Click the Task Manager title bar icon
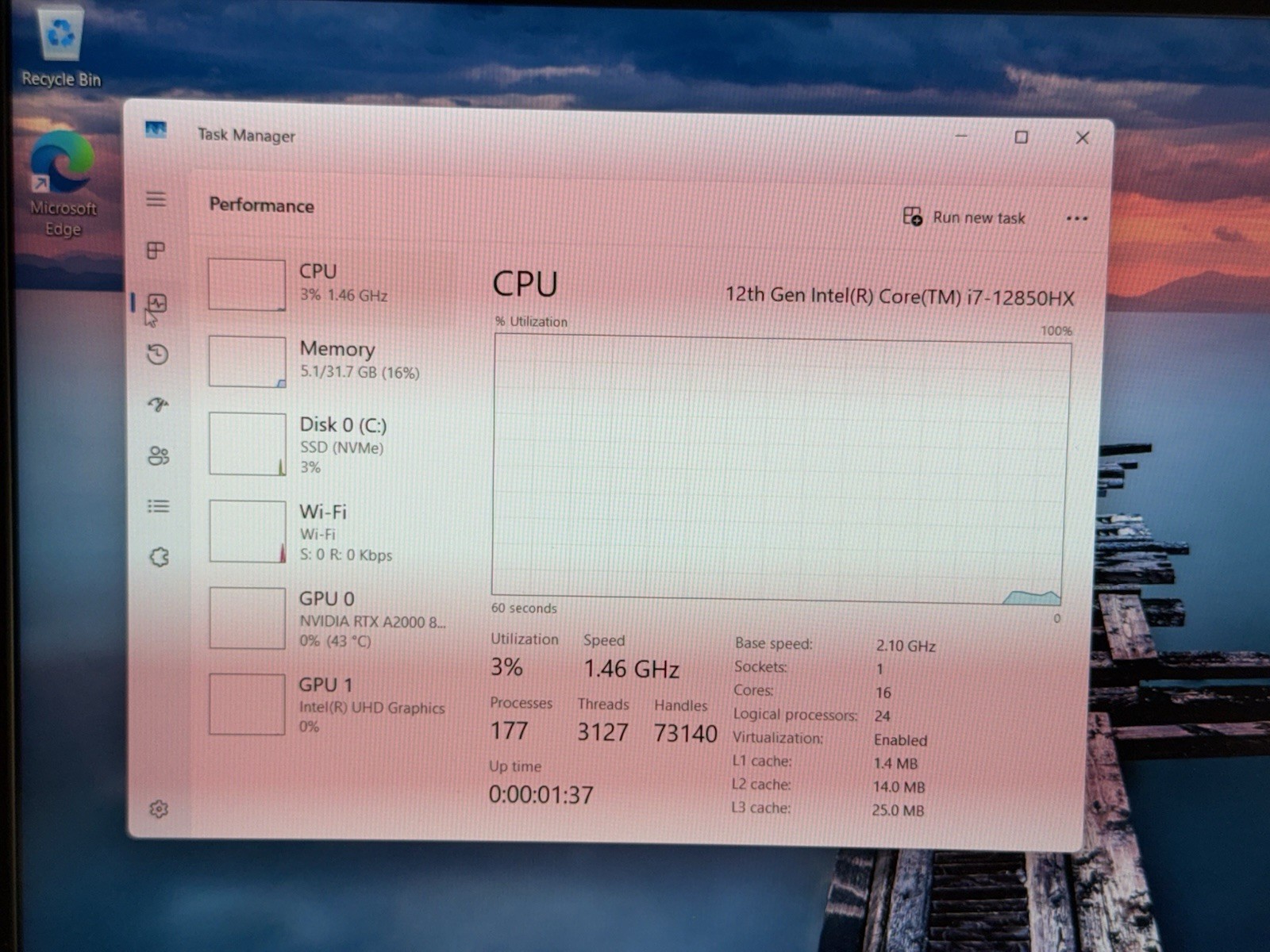The image size is (1270, 952). 156,129
